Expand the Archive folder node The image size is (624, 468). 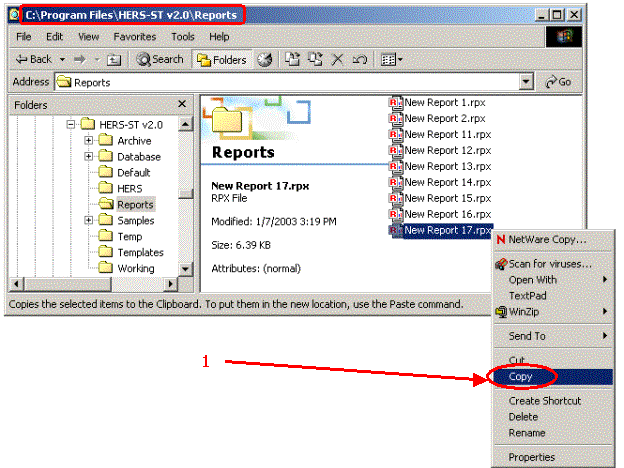[x=88, y=140]
